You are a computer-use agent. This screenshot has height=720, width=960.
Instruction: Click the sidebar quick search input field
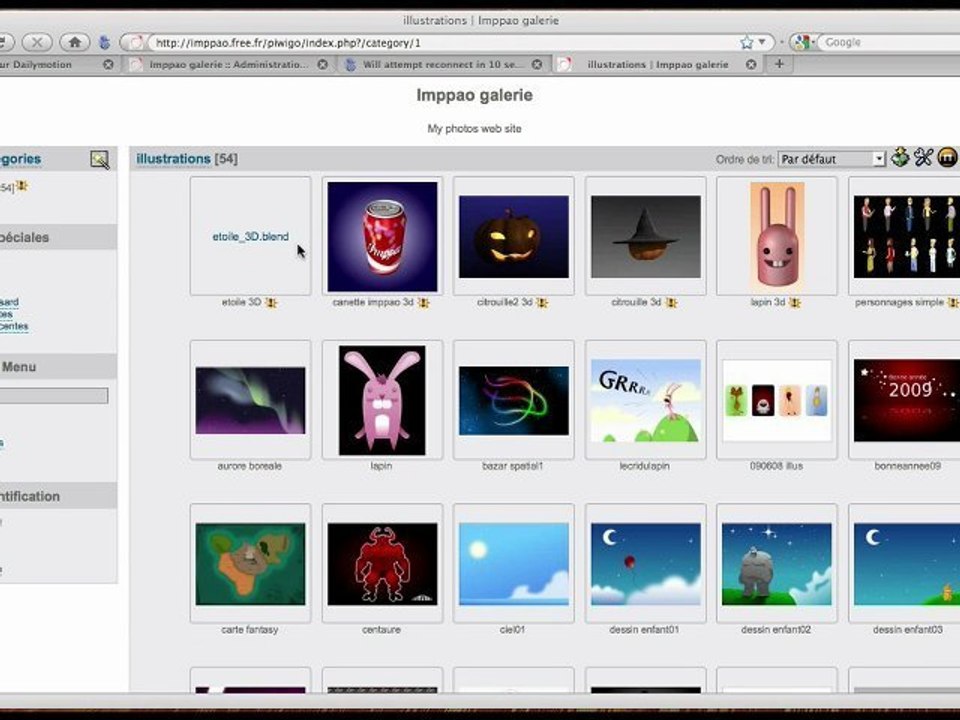[x=54, y=396]
